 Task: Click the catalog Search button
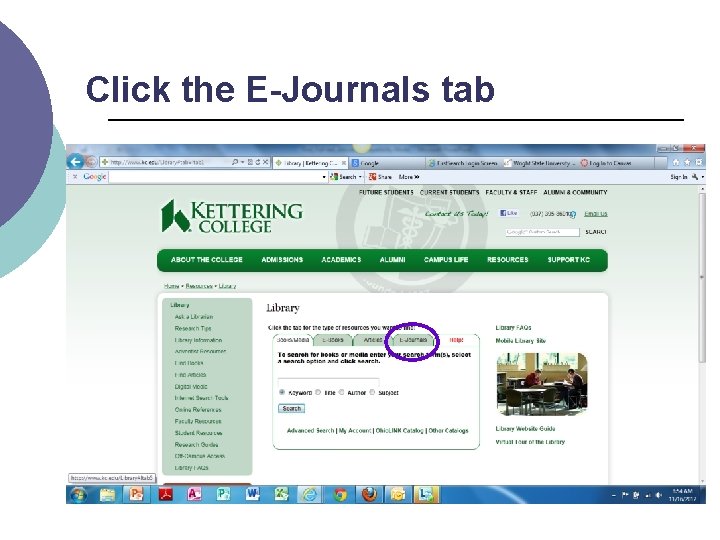pyautogui.click(x=291, y=408)
